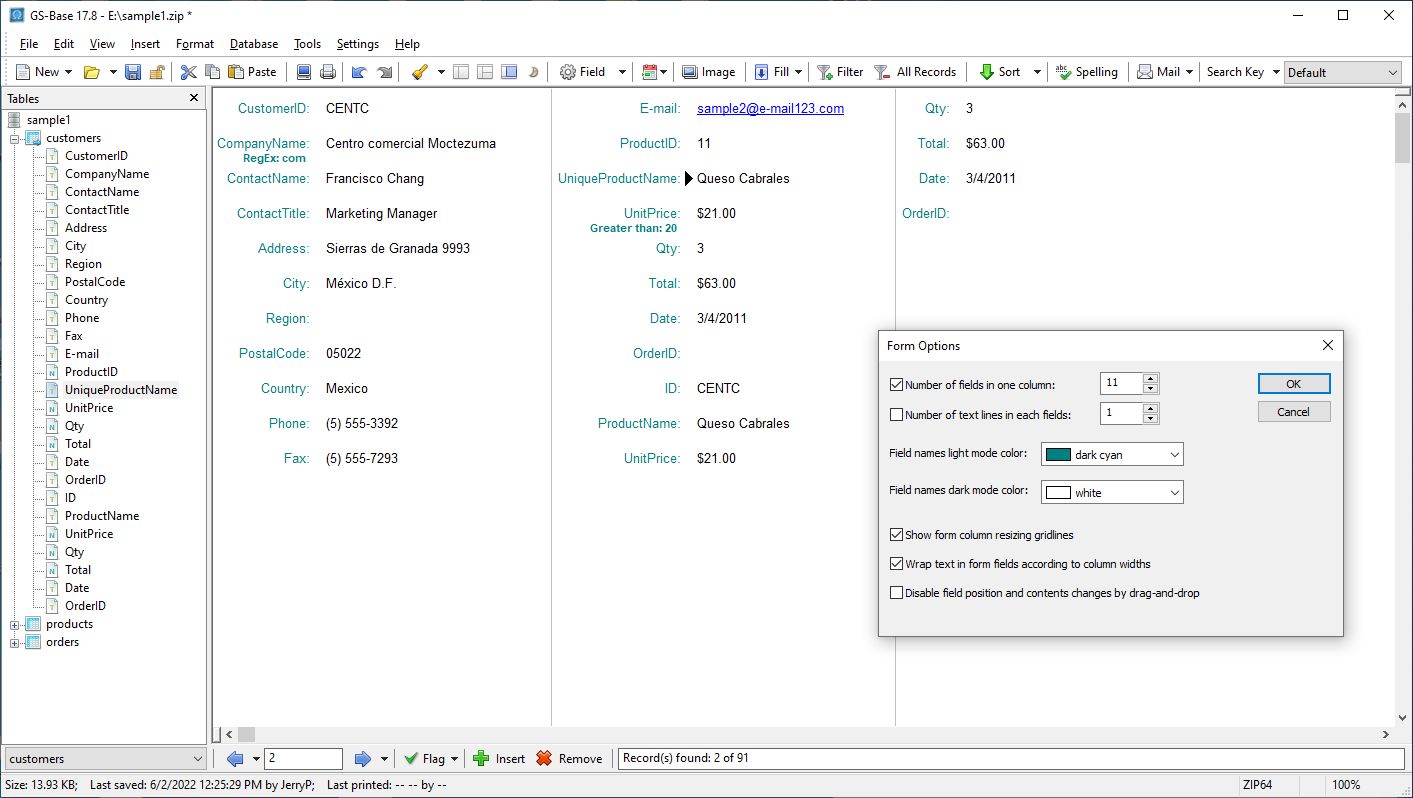Click the green plus Insert record button

(499, 759)
